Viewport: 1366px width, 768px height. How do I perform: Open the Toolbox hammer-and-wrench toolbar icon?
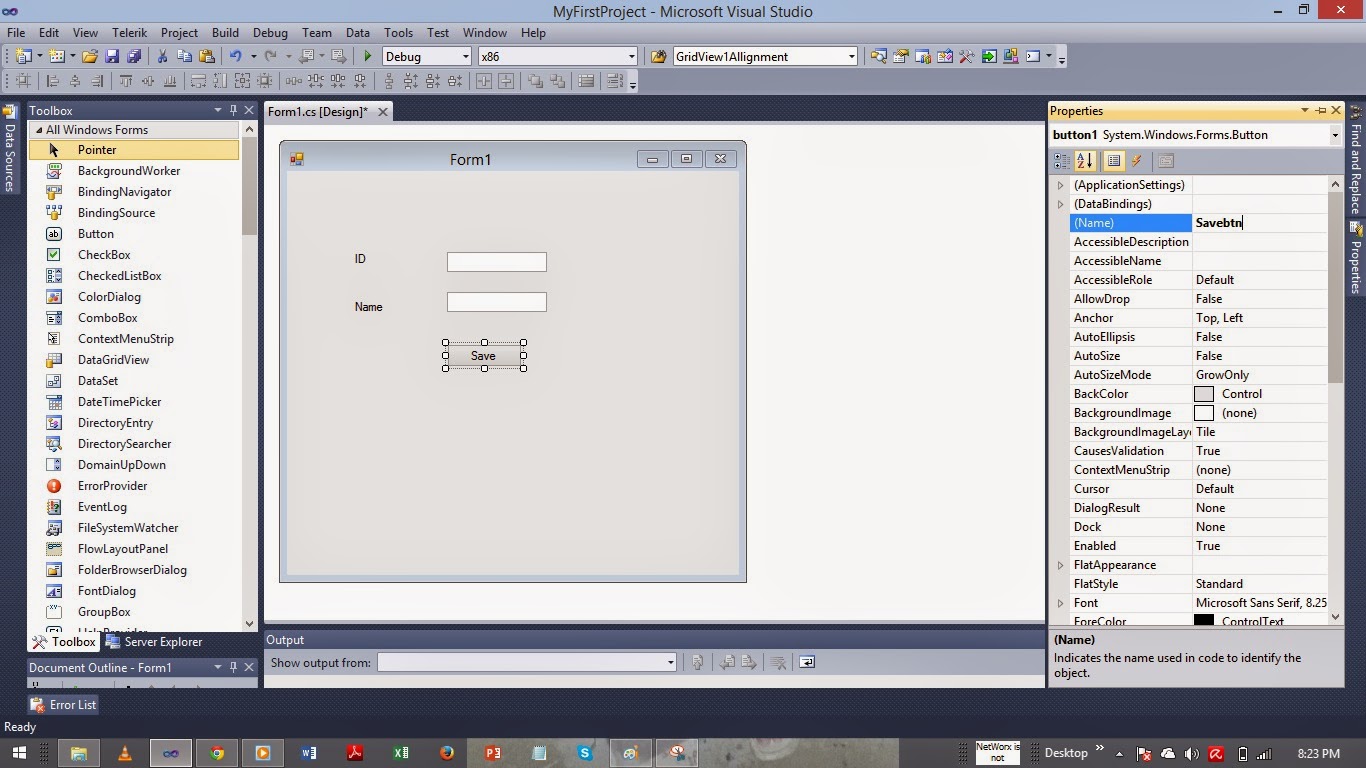pyautogui.click(x=966, y=57)
